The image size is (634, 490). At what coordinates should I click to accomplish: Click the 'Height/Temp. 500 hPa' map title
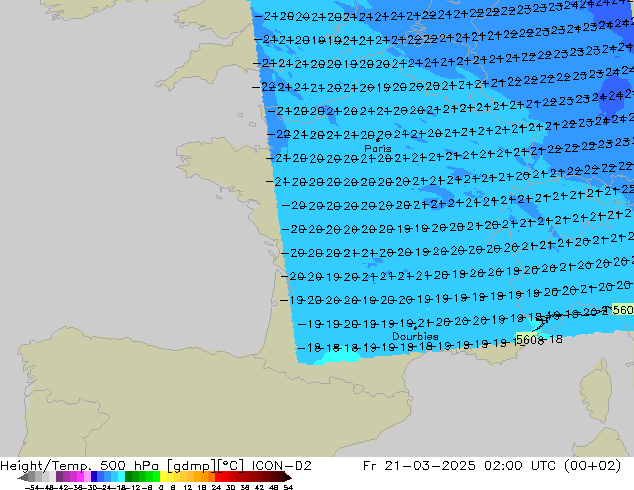[x=80, y=466]
